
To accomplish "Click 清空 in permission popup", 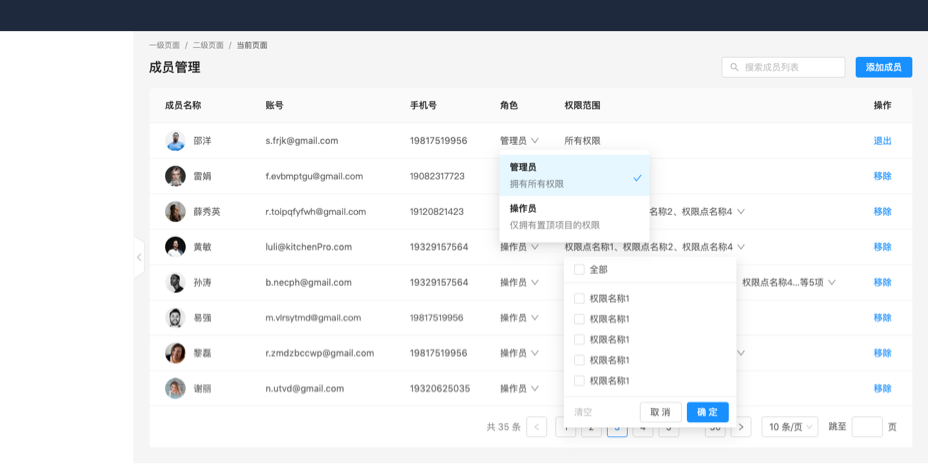I will [583, 412].
